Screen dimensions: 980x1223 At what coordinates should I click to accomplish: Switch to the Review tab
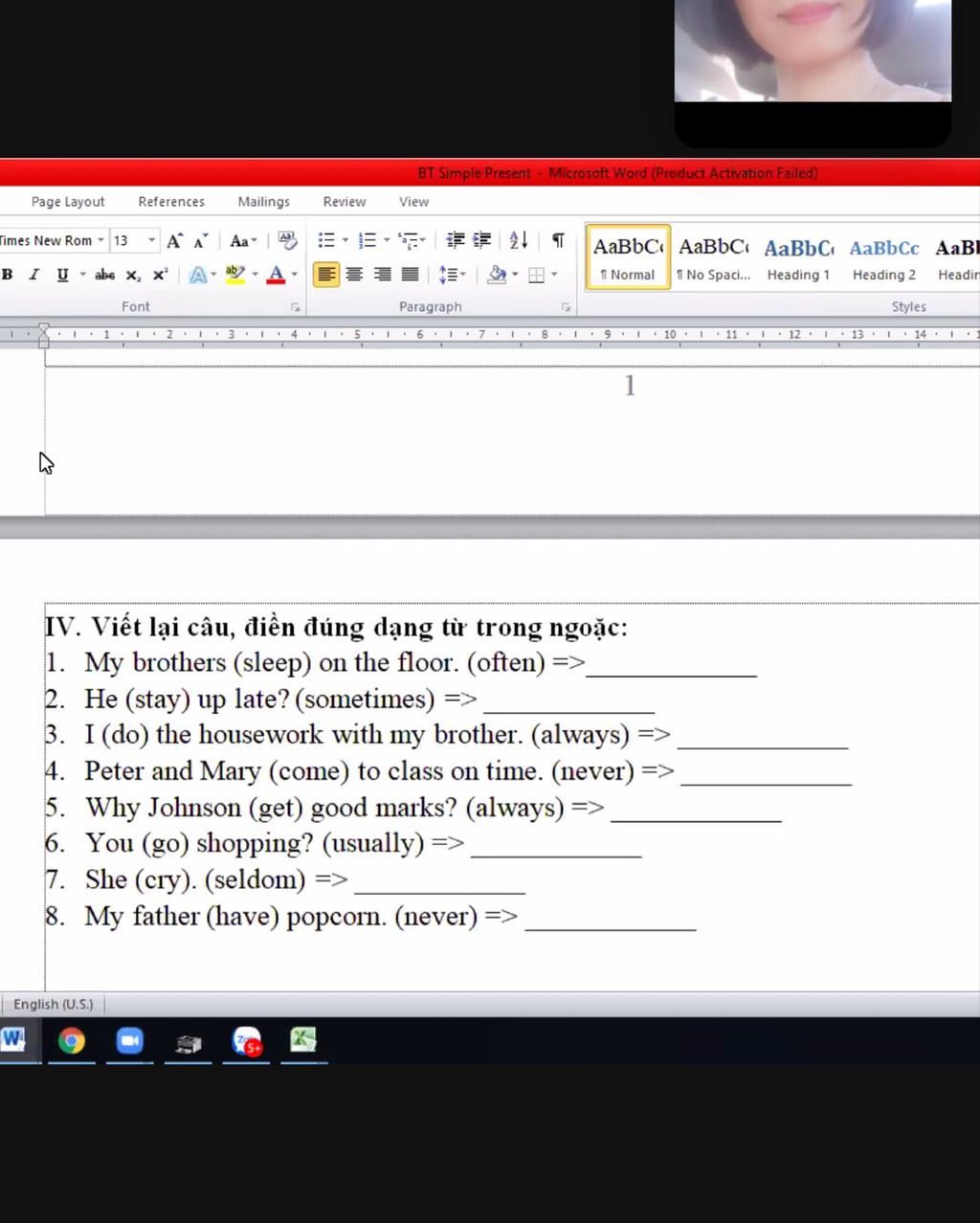point(345,202)
